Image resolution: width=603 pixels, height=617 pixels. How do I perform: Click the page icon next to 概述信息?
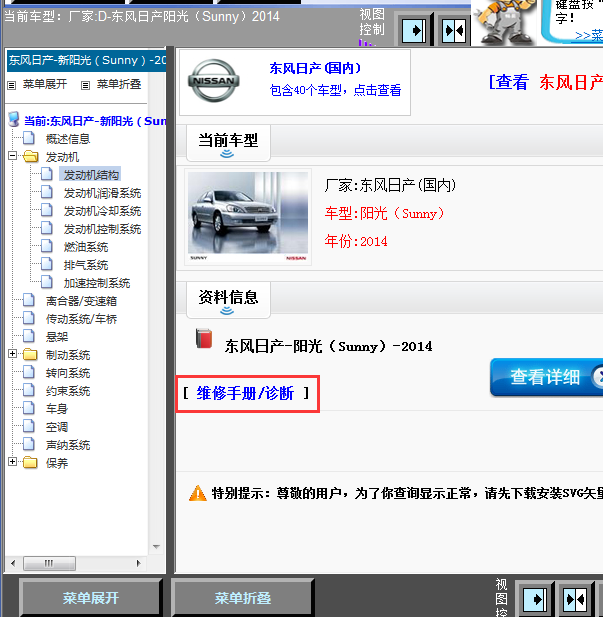[x=28, y=138]
